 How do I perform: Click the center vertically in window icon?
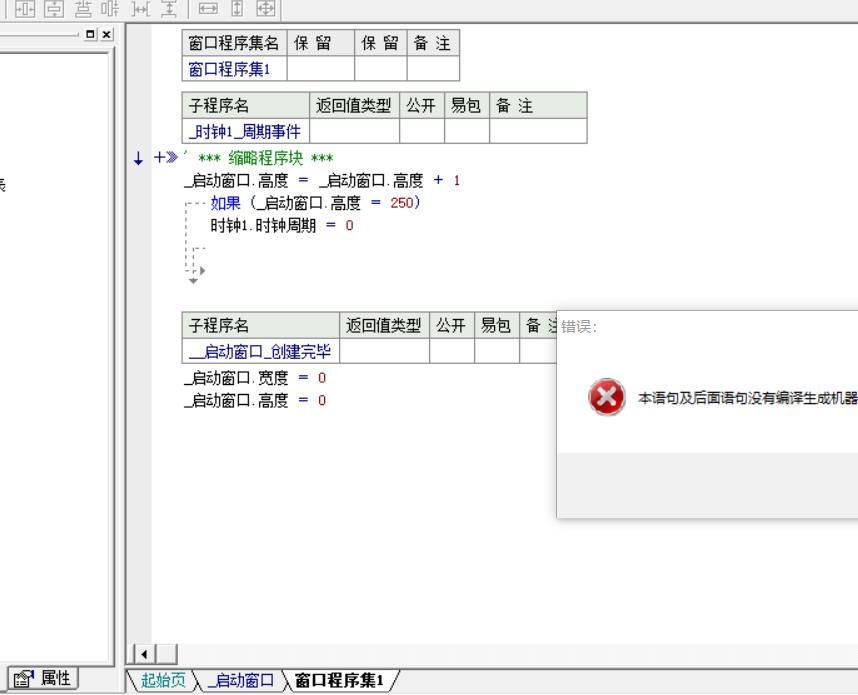(54, 8)
